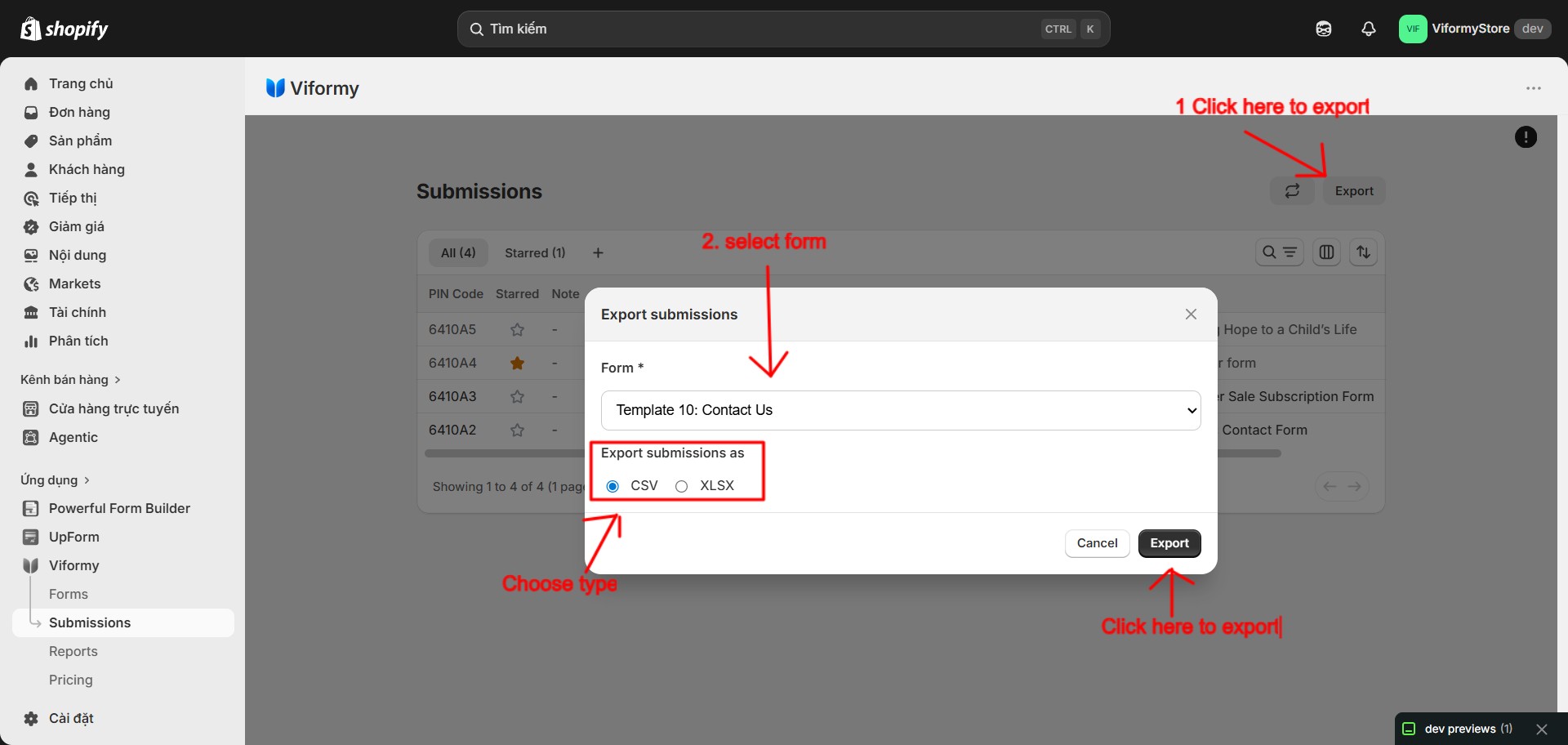The image size is (1568, 745).
Task: Click the Tìm kiếm search field
Action: (x=783, y=29)
